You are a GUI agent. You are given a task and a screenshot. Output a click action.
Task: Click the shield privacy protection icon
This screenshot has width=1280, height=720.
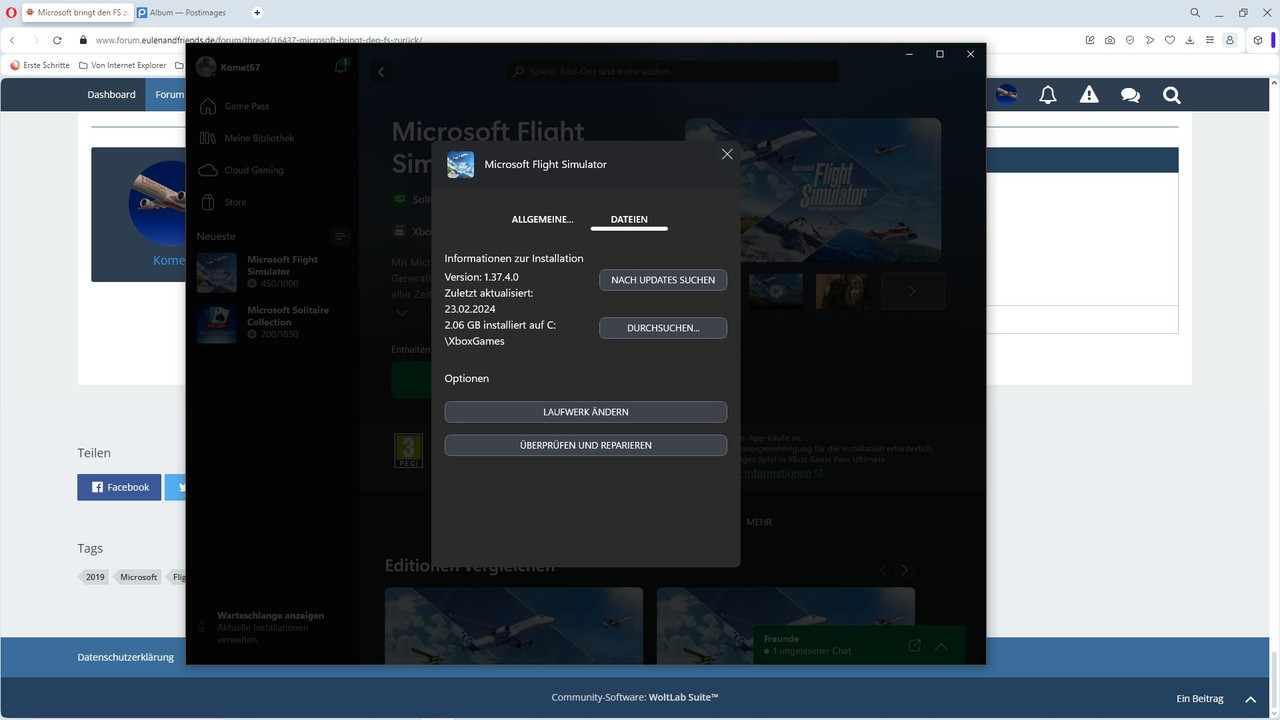click(1130, 40)
